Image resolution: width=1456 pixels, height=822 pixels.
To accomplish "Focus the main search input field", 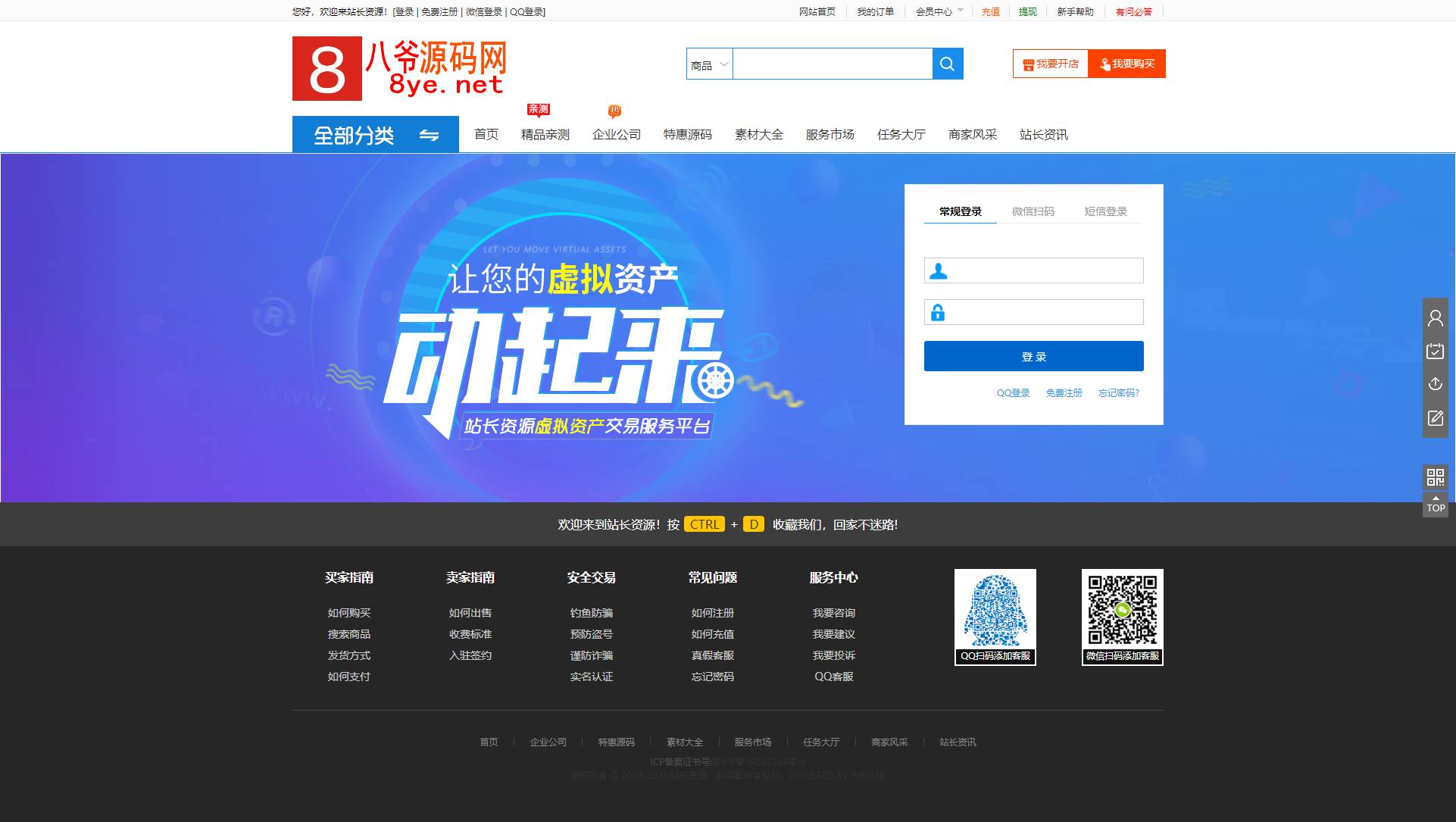I will pos(833,64).
